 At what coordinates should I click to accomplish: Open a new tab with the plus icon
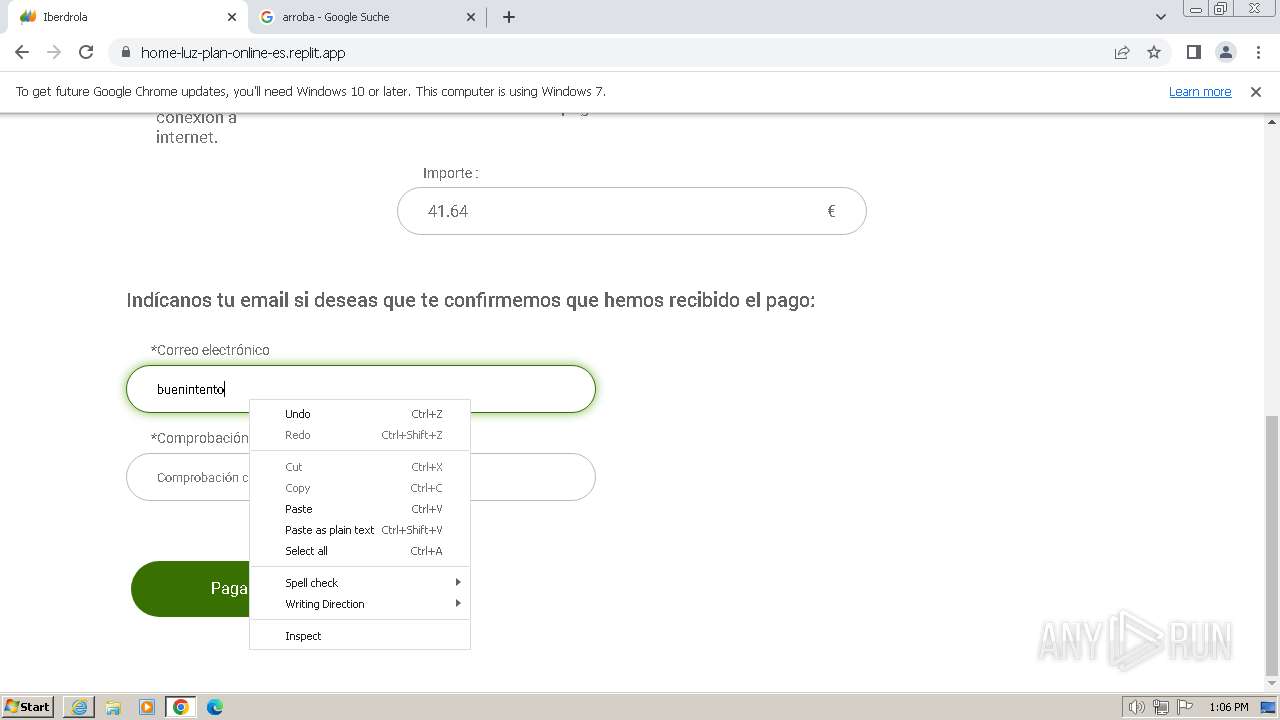(509, 17)
